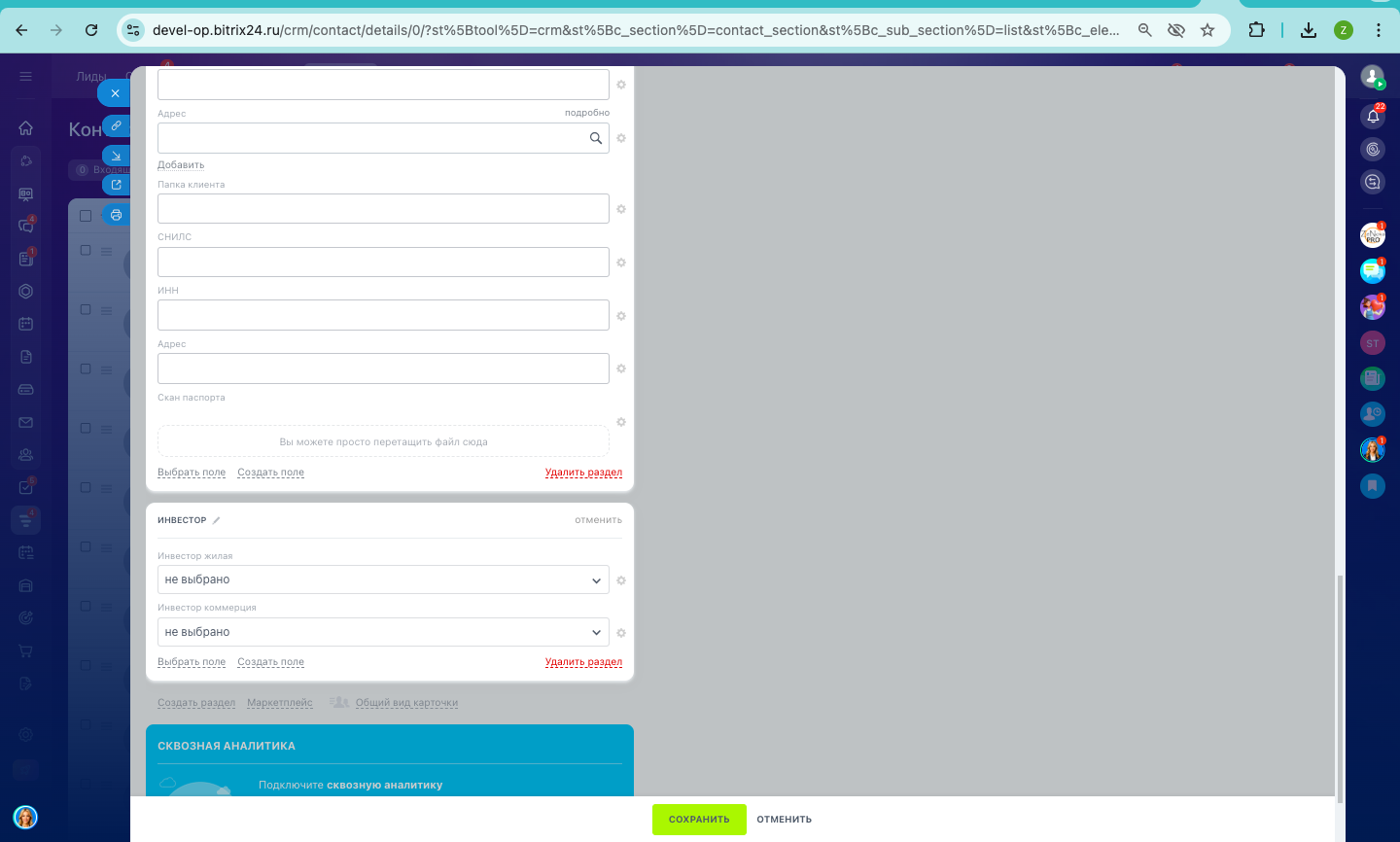Open settings gear for Инвестор коммерция field

click(621, 633)
